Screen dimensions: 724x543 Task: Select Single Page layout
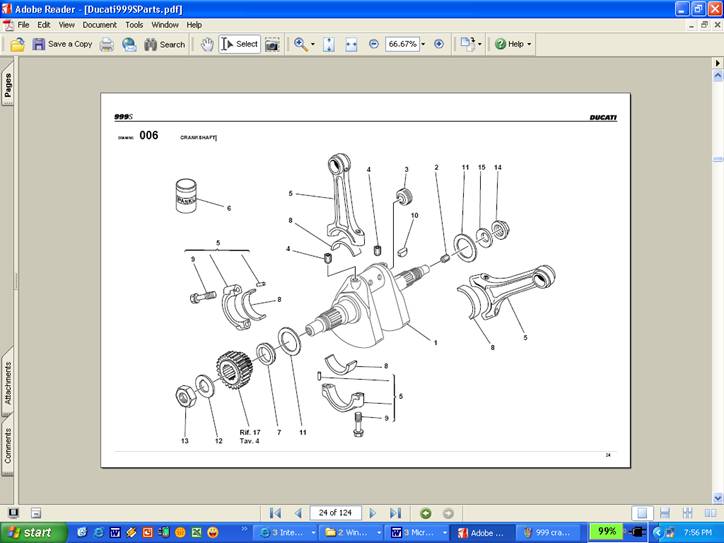[642, 513]
